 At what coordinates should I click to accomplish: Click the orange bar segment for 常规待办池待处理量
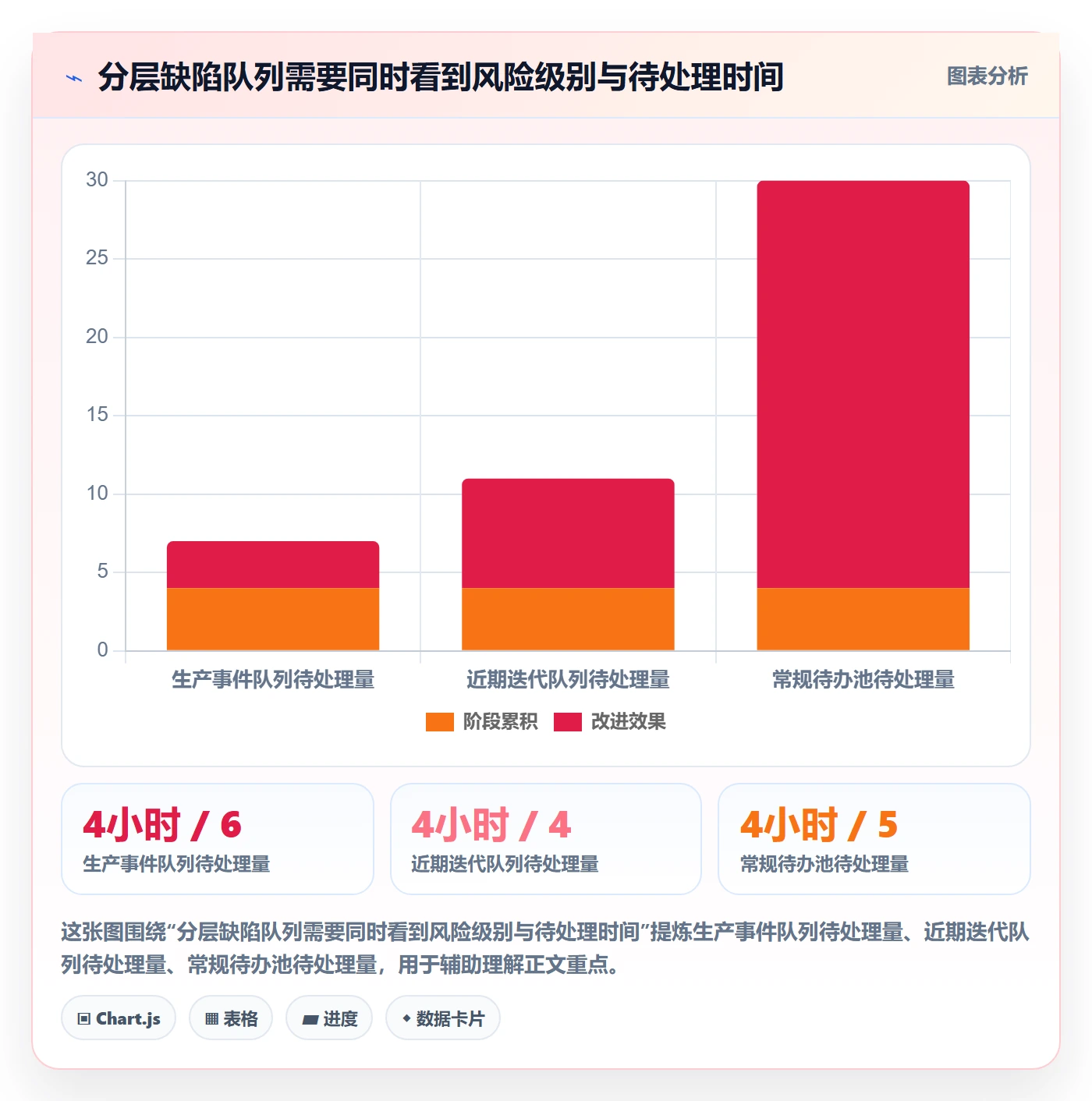[863, 619]
